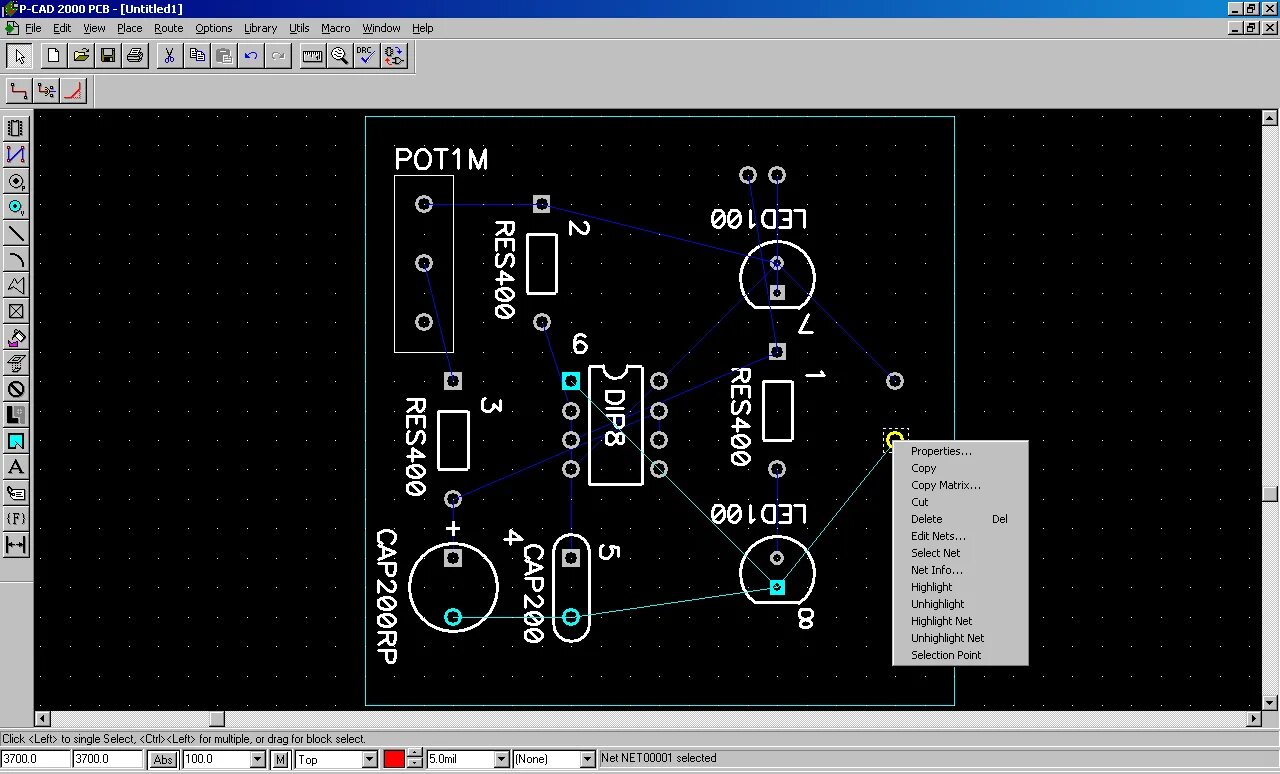The width and height of the screenshot is (1280, 774).
Task: Click the X coordinate field 3700.0
Action: 36,760
